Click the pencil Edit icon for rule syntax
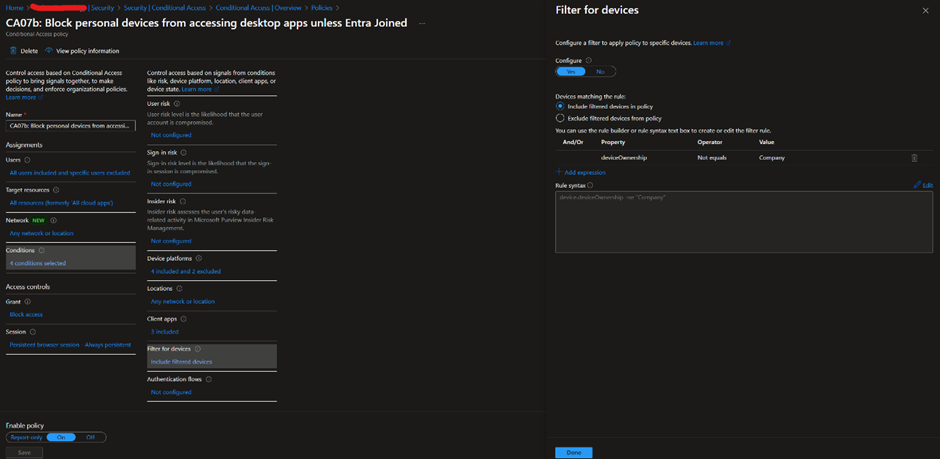Image resolution: width=940 pixels, height=459 pixels. coord(917,185)
